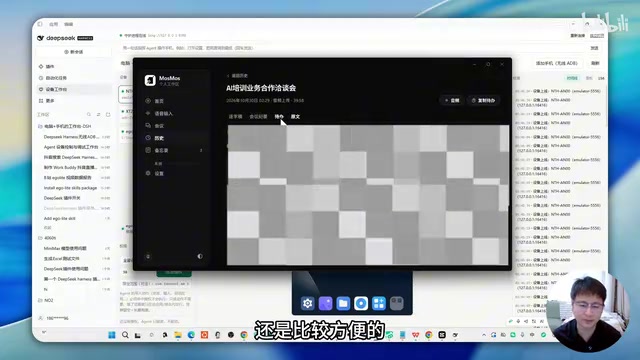The height and width of the screenshot is (360, 640).
Task: Click taskbar search magnifier
Action: point(125,335)
